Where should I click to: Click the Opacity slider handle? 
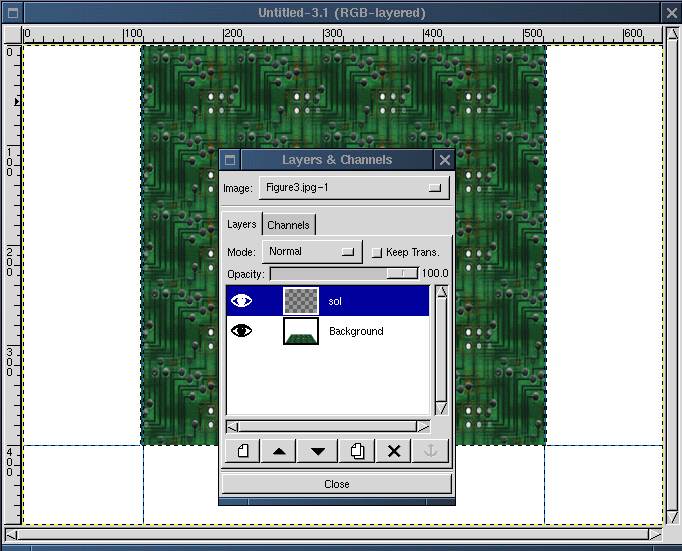pyautogui.click(x=402, y=273)
